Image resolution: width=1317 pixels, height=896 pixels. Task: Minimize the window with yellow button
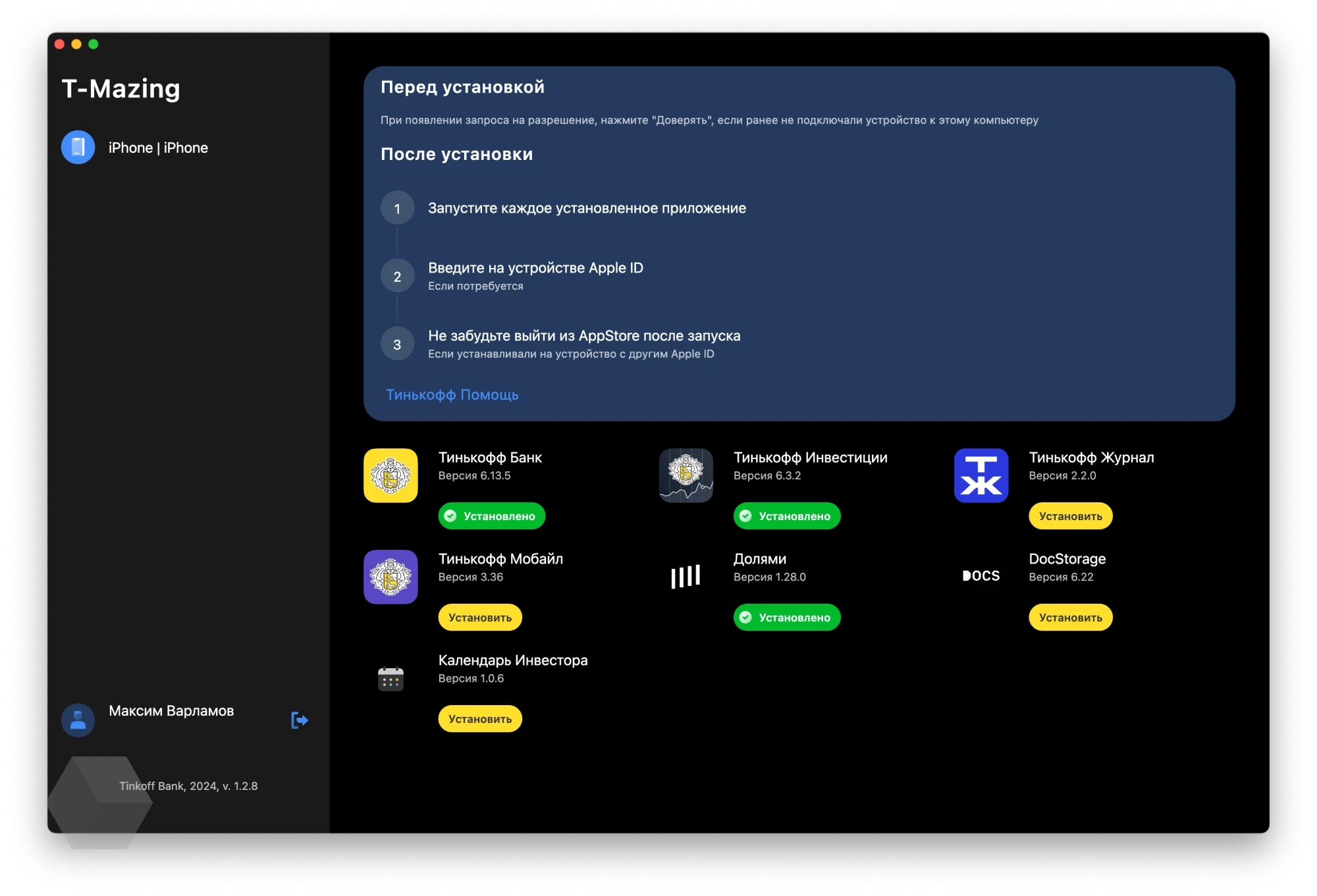coord(76,44)
